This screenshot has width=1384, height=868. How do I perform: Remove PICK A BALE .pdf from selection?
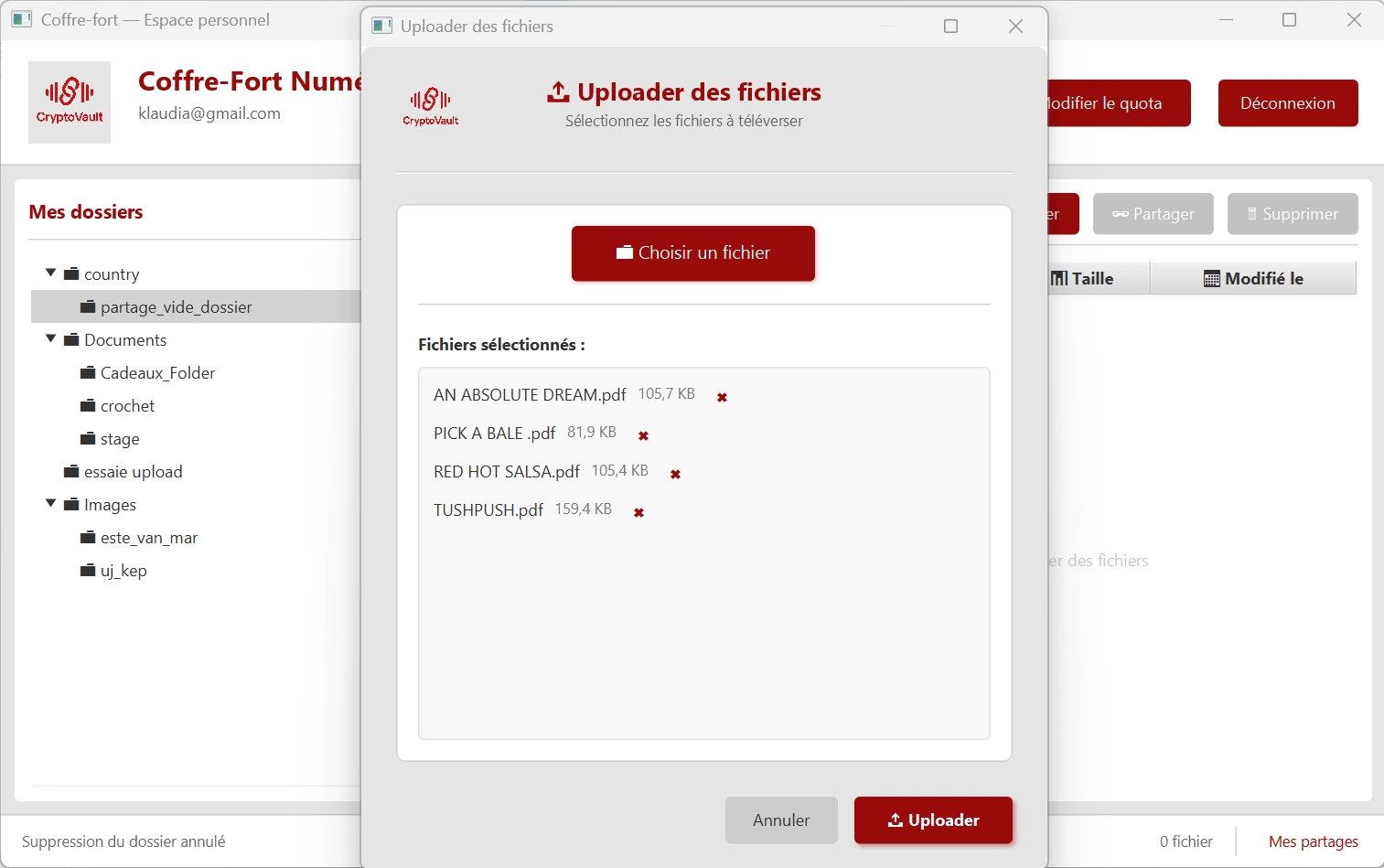(643, 435)
